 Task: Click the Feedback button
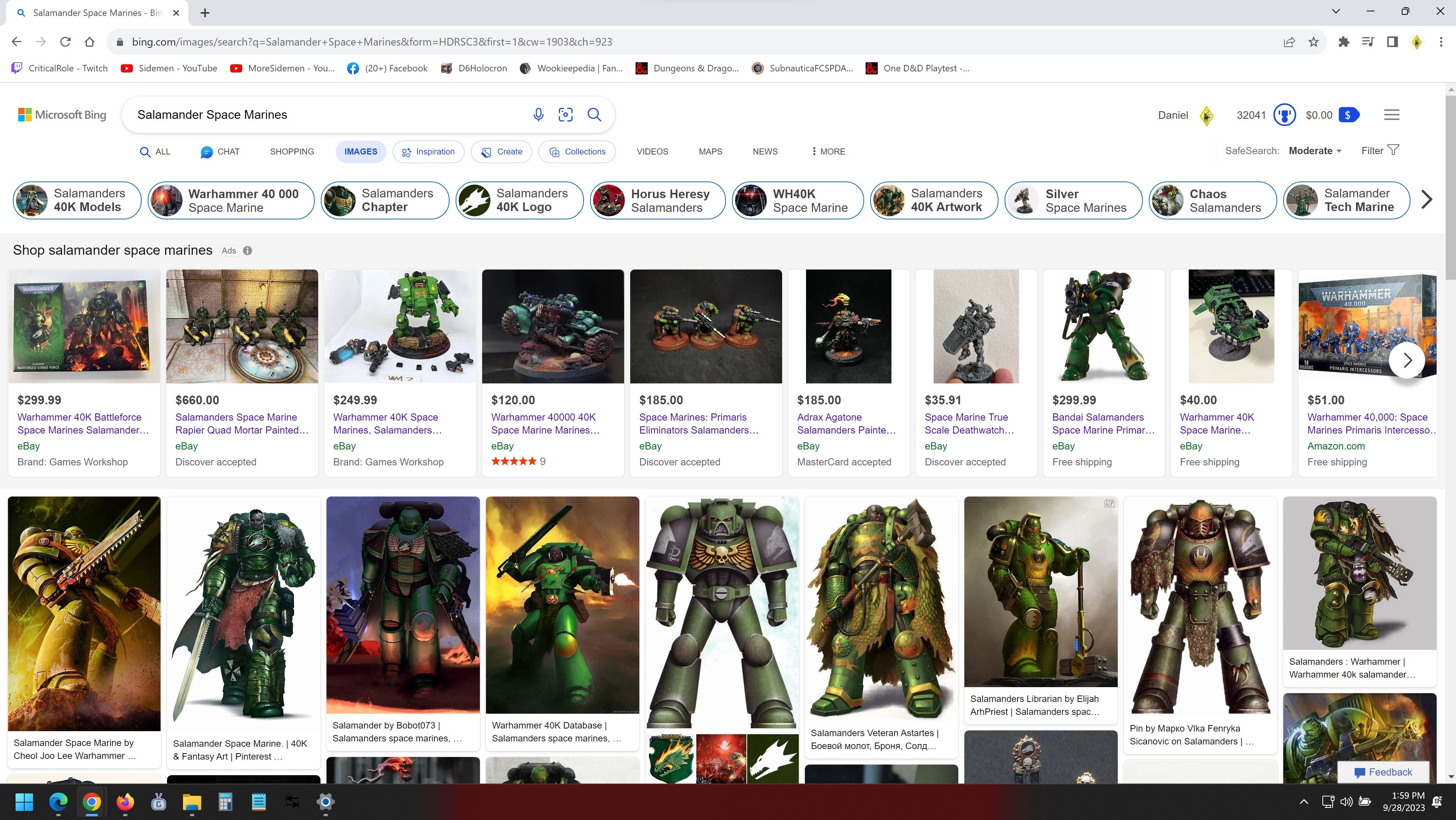[x=1383, y=772]
